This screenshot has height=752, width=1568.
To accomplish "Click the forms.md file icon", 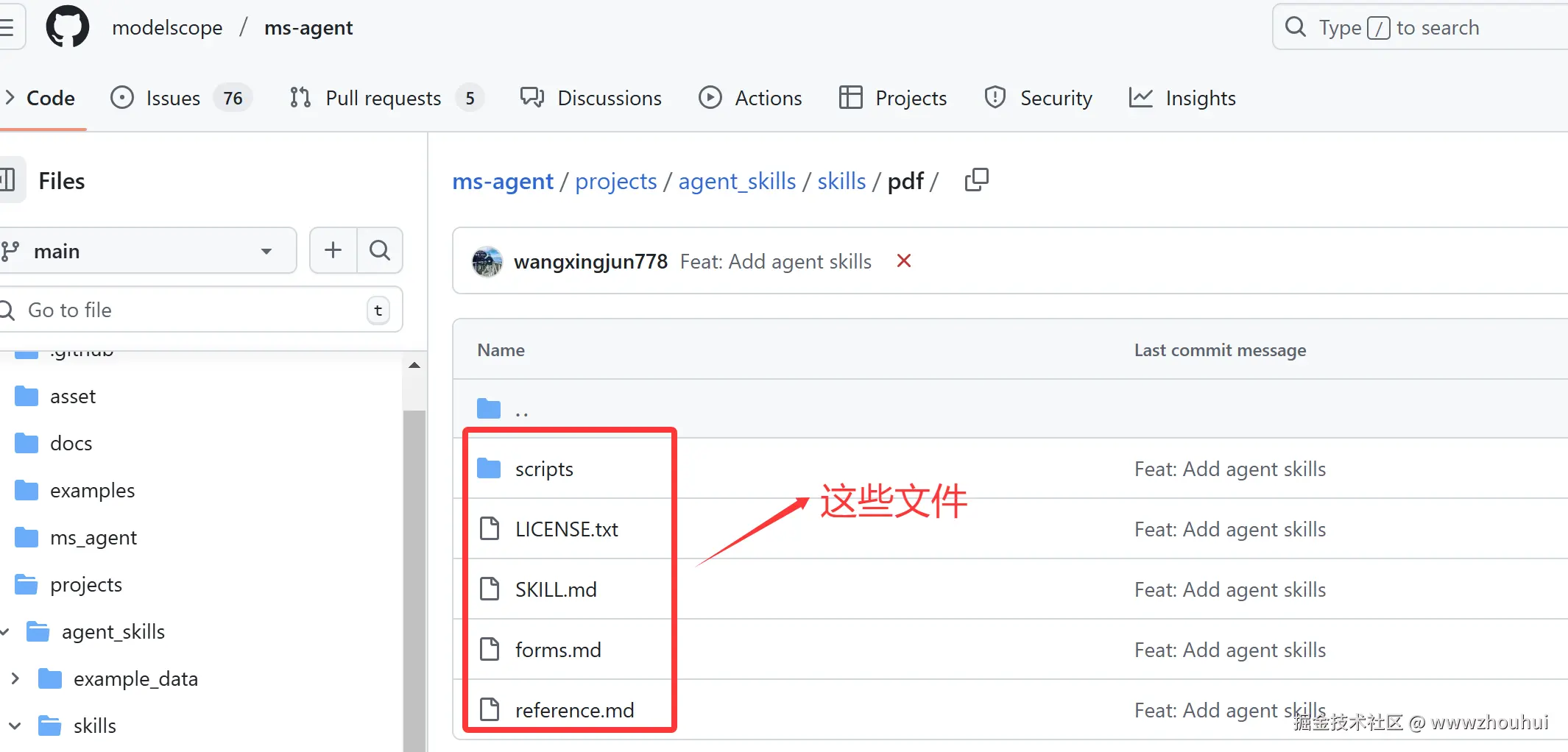I will [x=489, y=649].
